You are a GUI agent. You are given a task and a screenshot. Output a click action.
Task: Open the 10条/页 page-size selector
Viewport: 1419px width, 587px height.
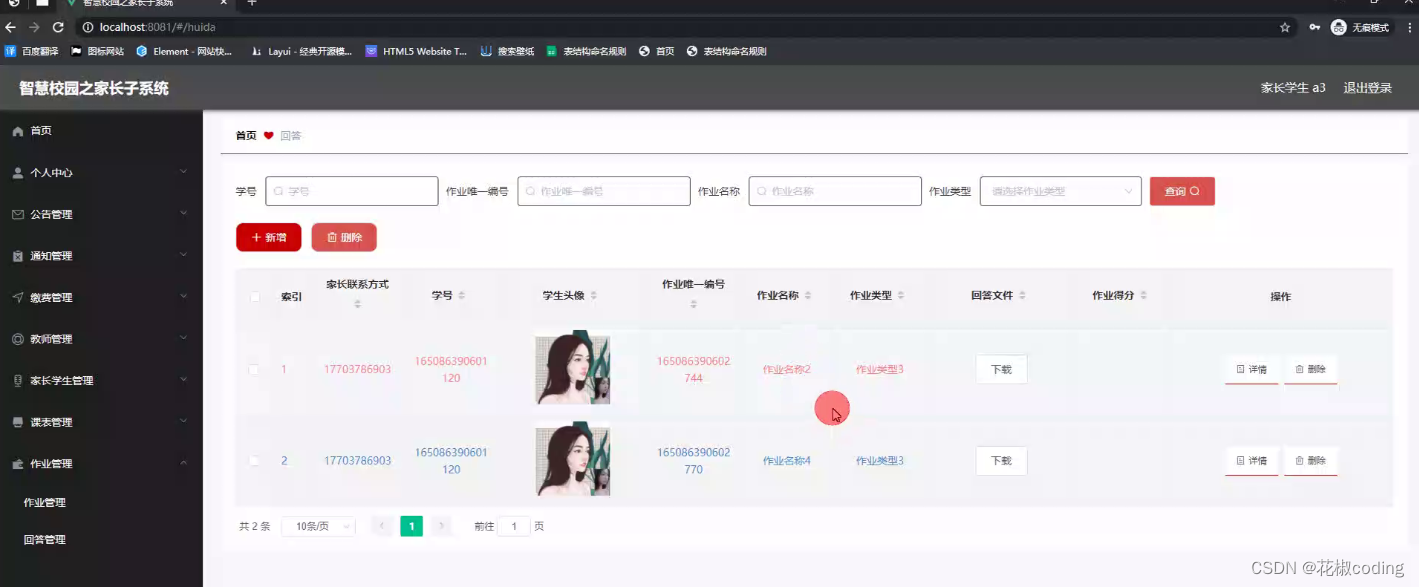317,525
